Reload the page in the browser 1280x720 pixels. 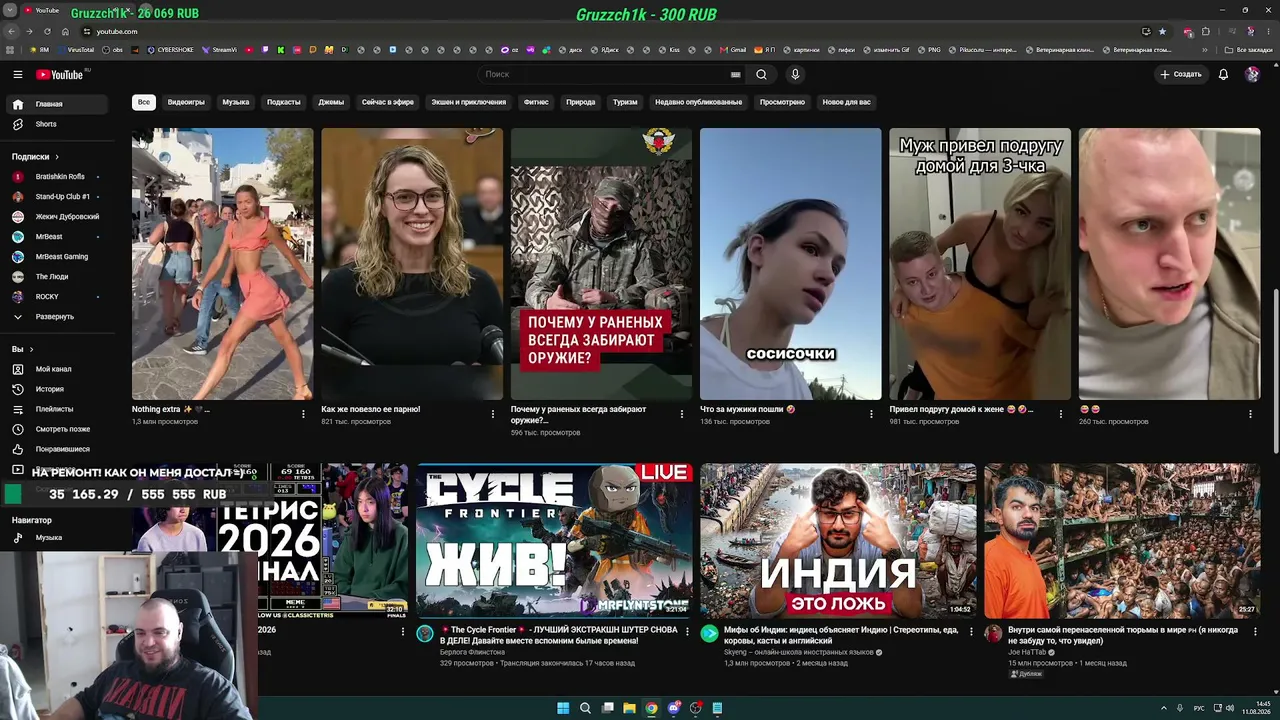pos(46,31)
